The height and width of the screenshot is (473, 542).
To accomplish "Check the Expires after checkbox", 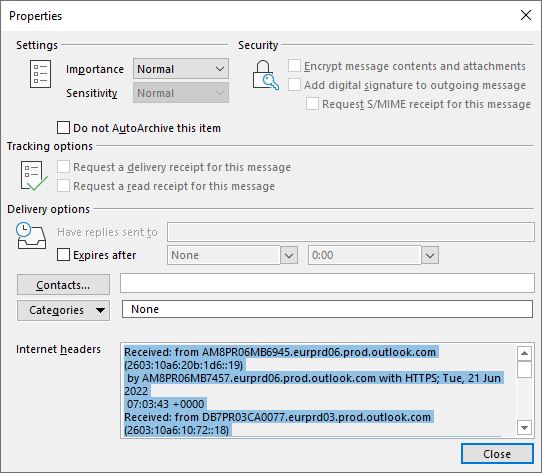I will 63,255.
